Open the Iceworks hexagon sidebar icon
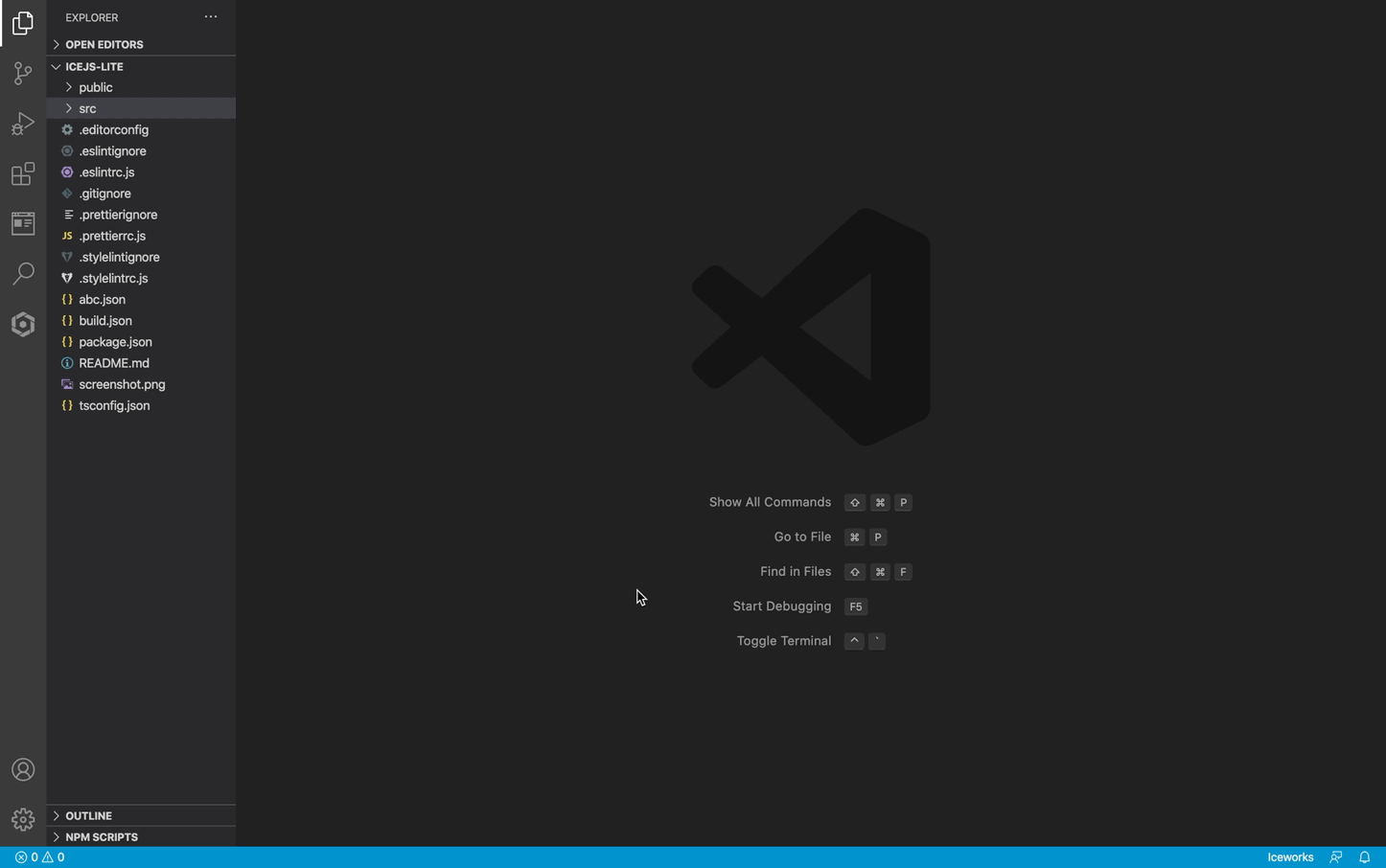This screenshot has height=868, width=1386. pyautogui.click(x=23, y=325)
